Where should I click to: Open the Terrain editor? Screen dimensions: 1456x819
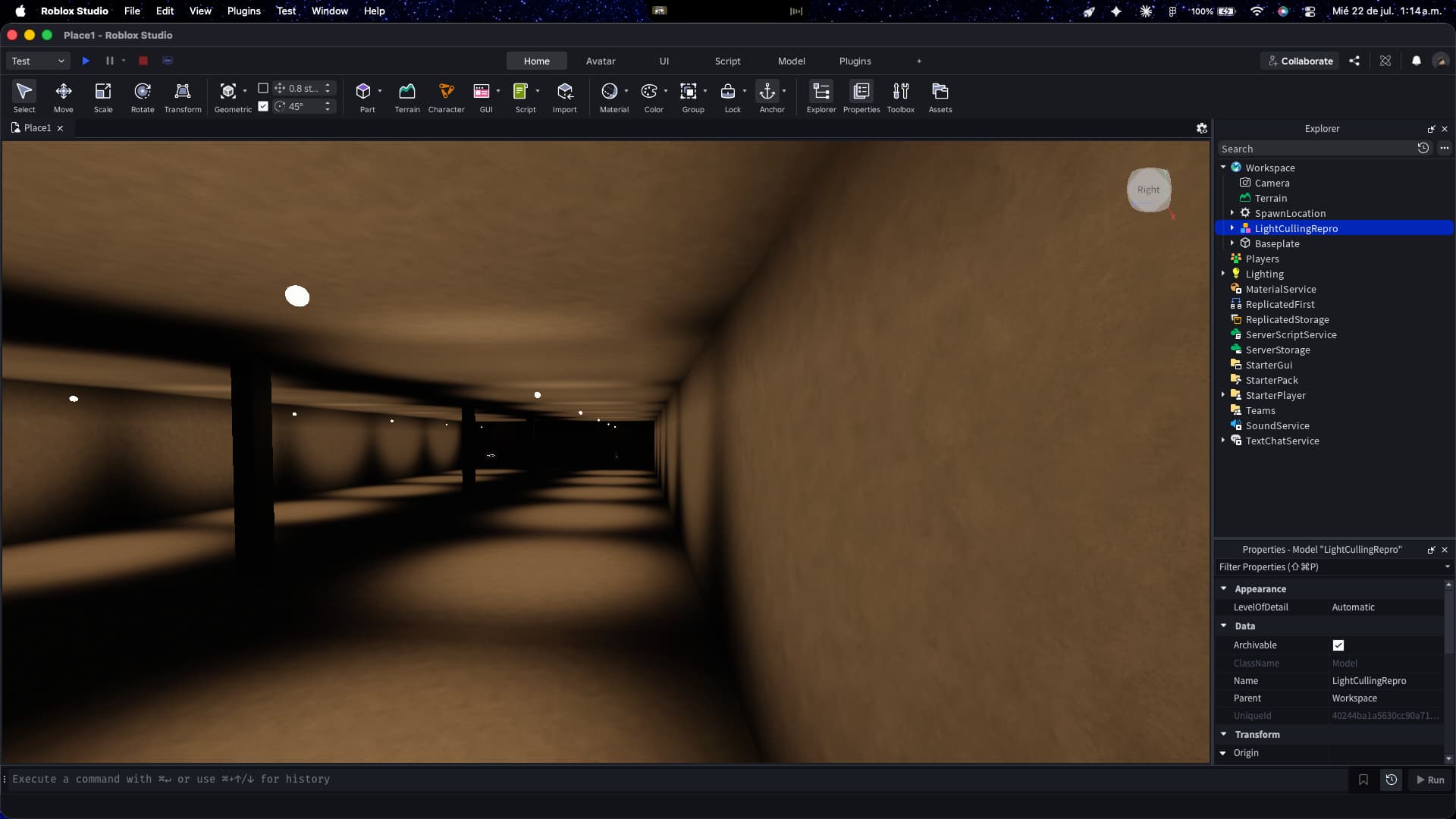click(x=407, y=97)
